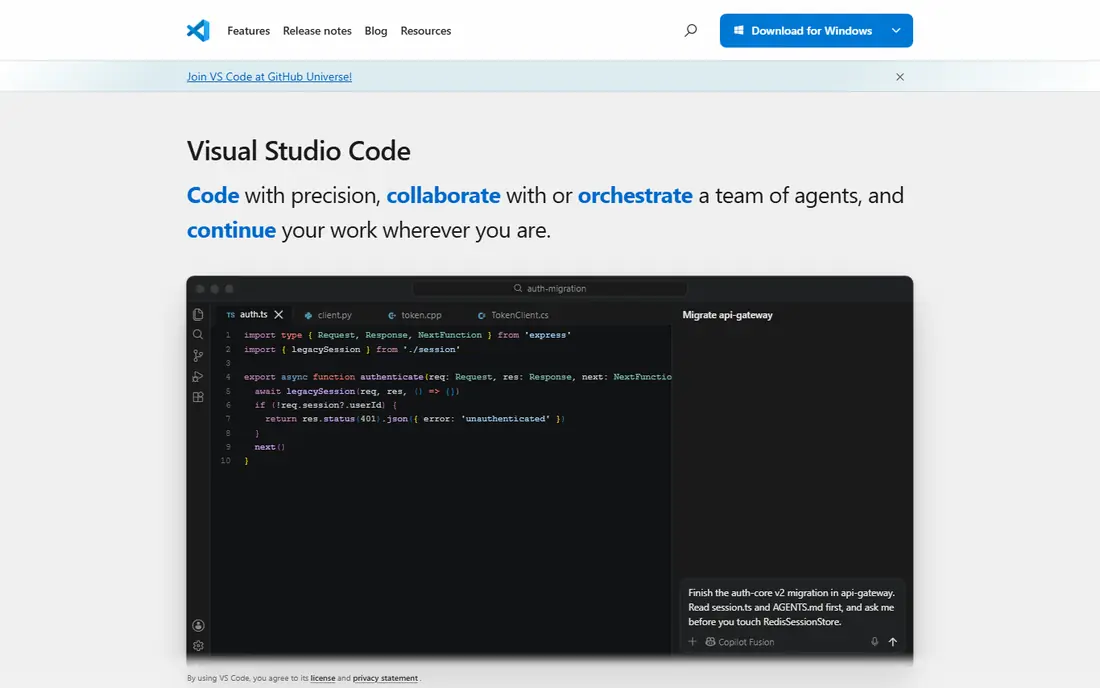The height and width of the screenshot is (688, 1100).
Task: Open the license link
Action: pos(323,678)
